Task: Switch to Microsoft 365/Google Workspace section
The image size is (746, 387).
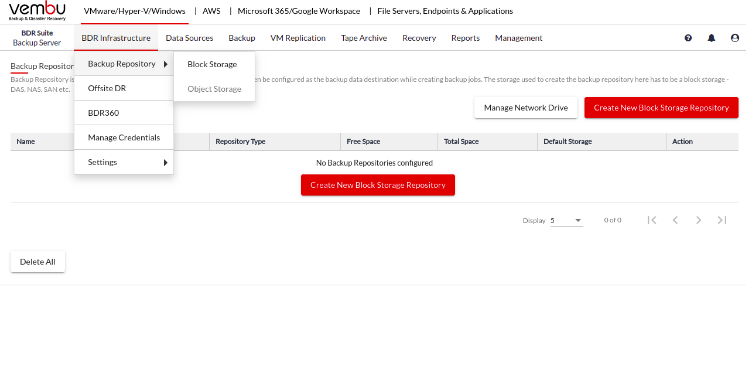Action: tap(299, 11)
